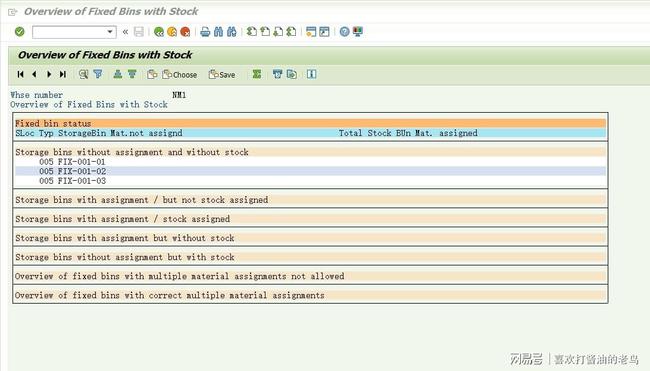Click the ABC Analysis icon
This screenshot has height=371, width=650.
pos(277,74)
